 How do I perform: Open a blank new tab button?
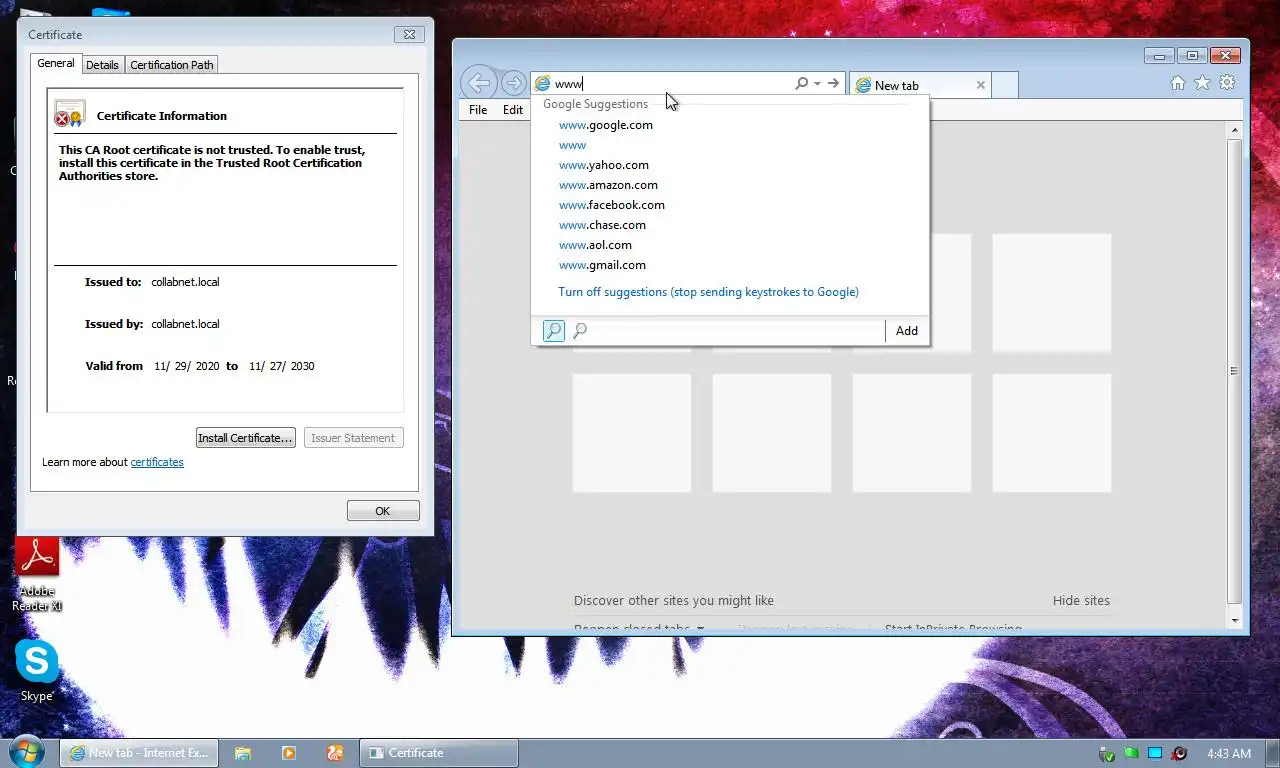(x=1005, y=85)
